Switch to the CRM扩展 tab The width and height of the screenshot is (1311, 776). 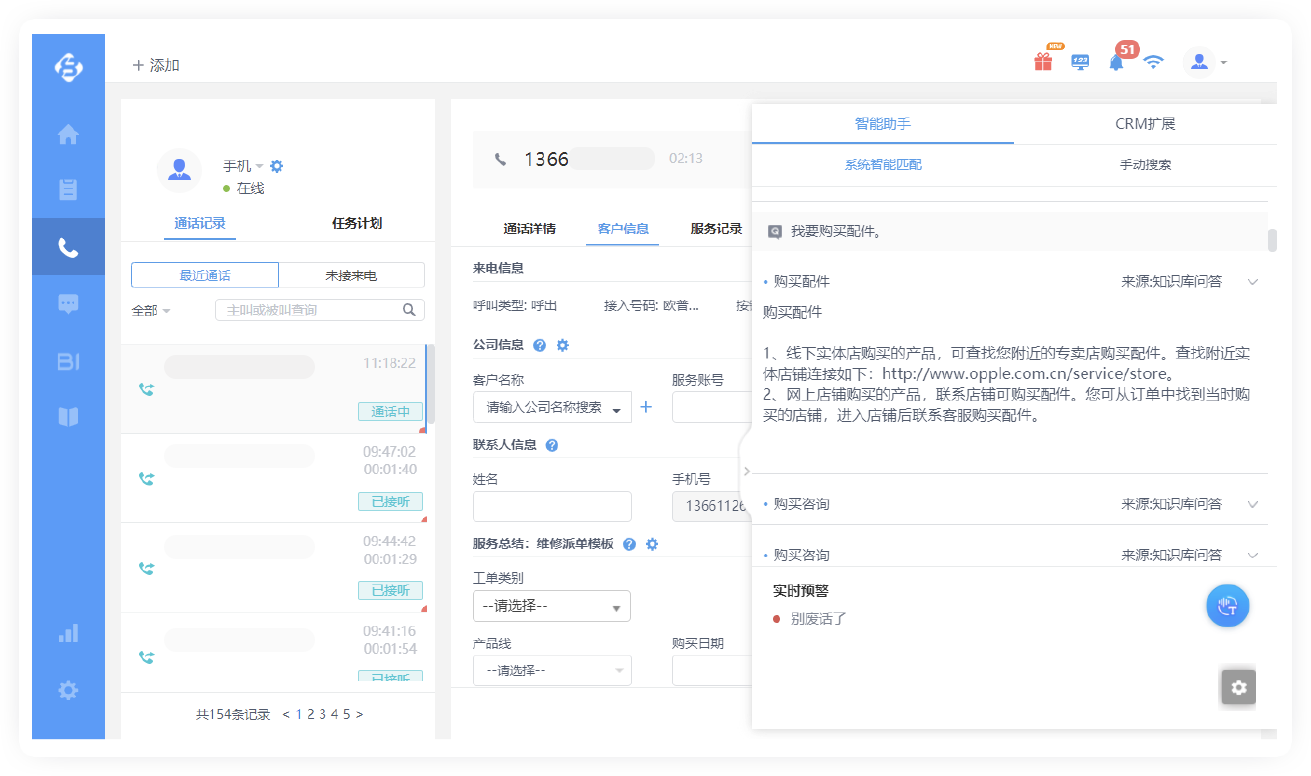coord(1145,124)
